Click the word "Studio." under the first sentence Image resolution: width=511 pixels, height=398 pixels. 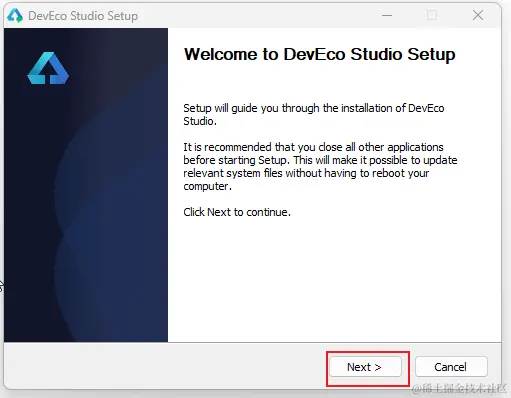click(x=200, y=121)
